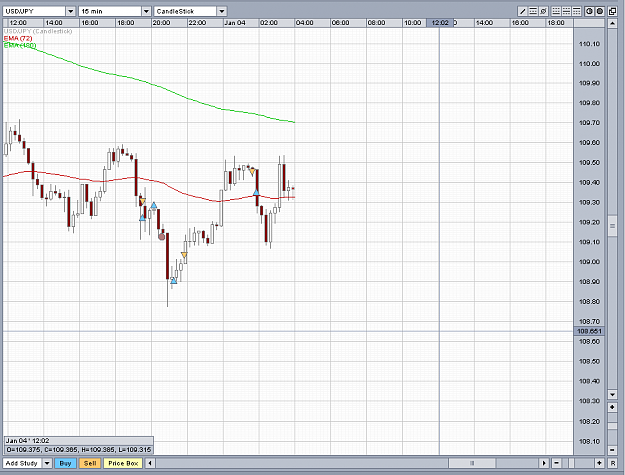Click the green EMA legend label
This screenshot has width=625, height=475.
(20, 45)
